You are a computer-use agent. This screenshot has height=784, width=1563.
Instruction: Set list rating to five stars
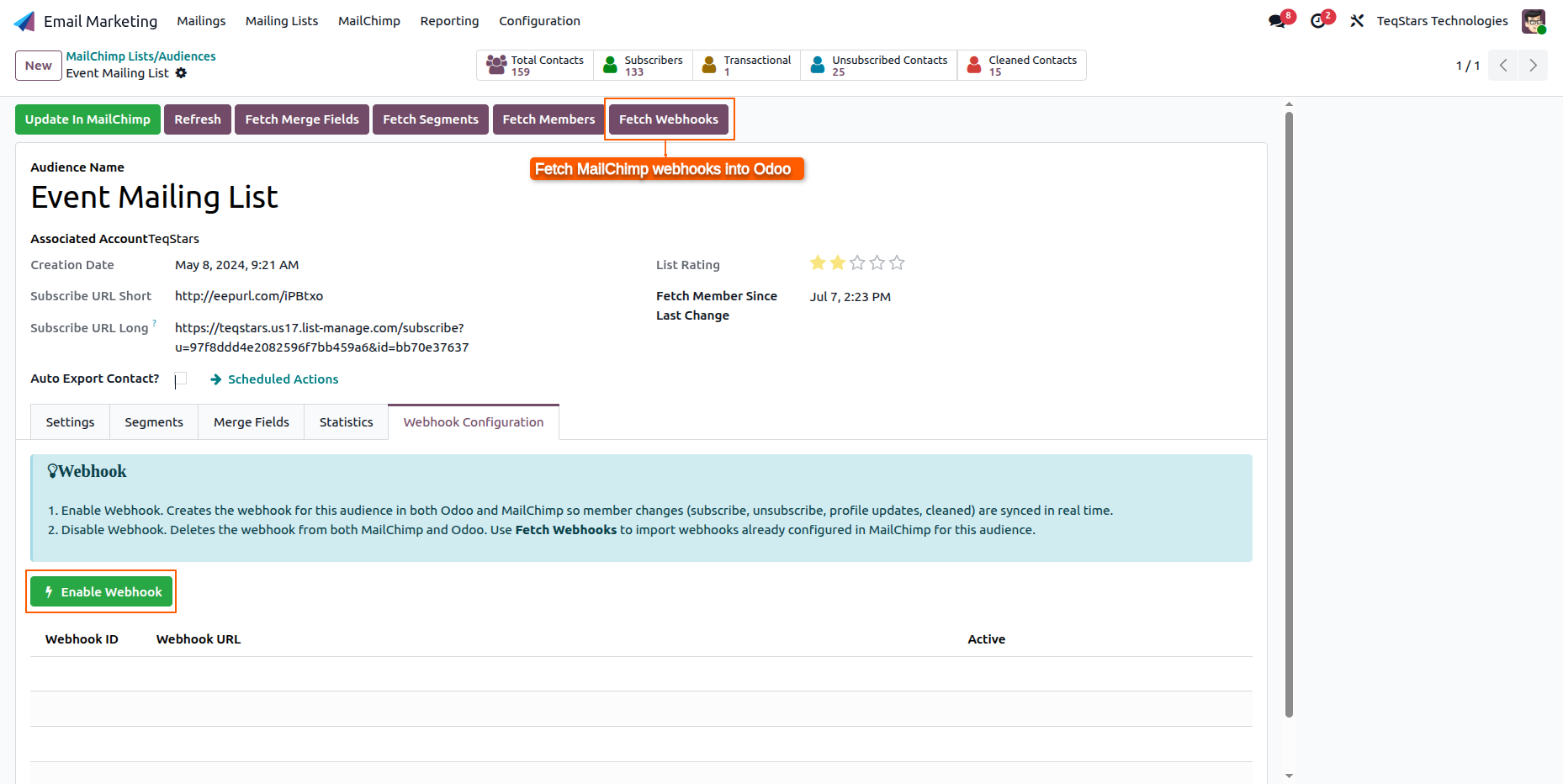[x=897, y=263]
